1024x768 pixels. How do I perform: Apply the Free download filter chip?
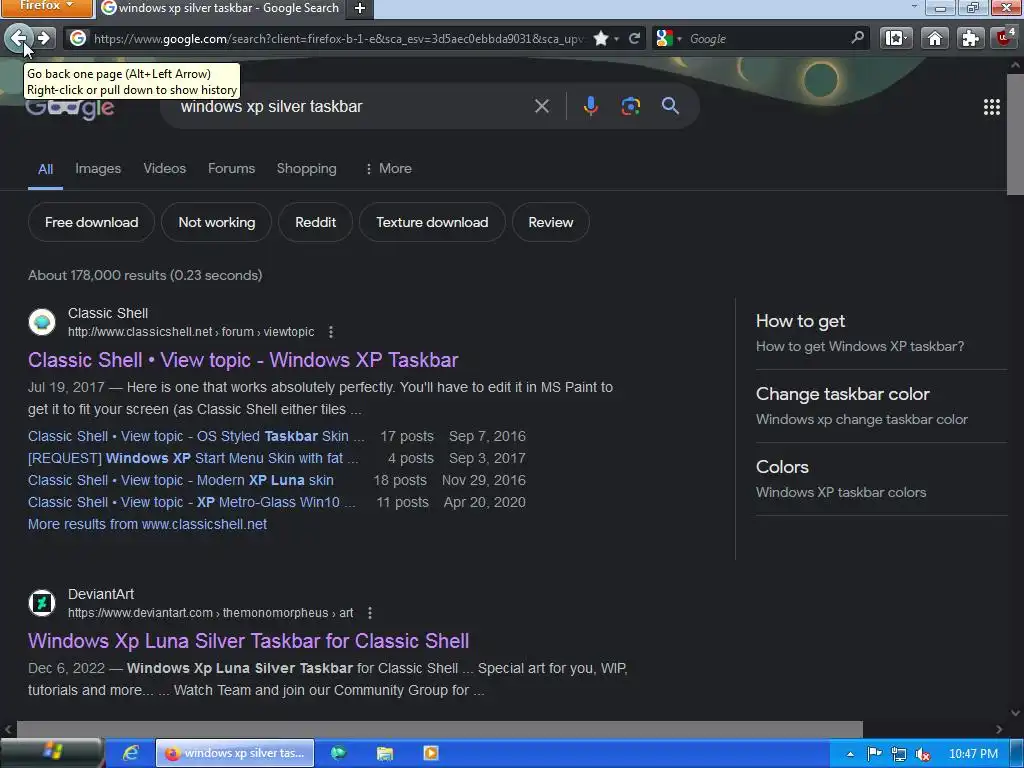point(91,222)
